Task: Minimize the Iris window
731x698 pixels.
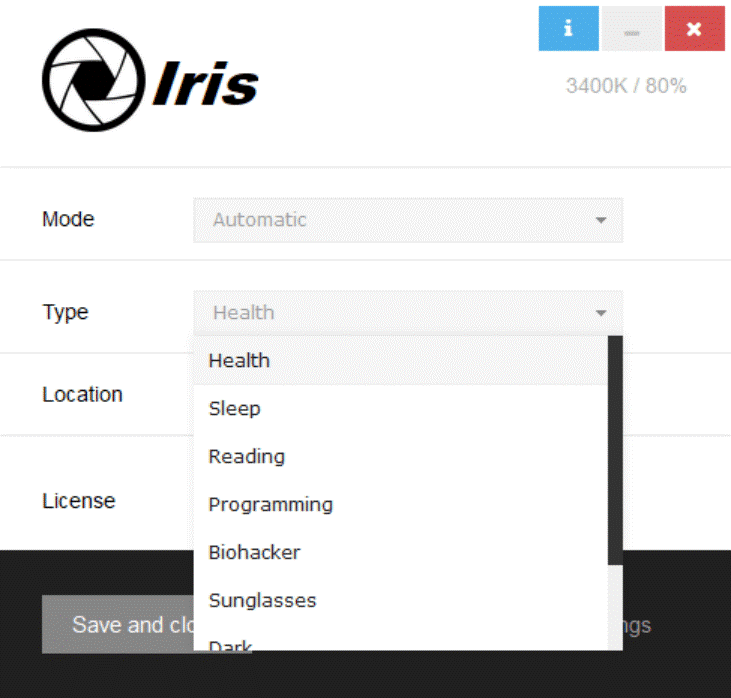Action: 632,28
